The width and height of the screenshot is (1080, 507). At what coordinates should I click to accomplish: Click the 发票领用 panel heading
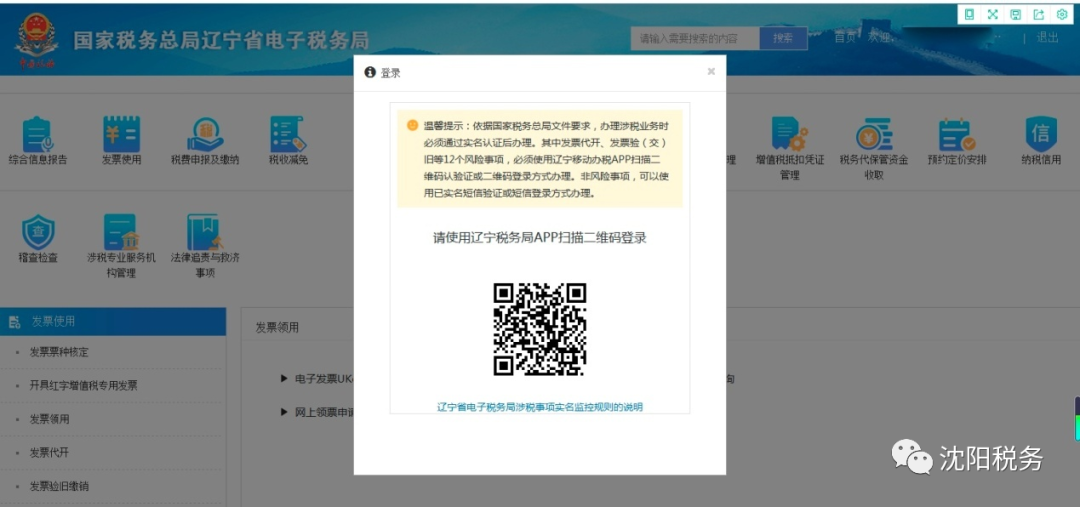pyautogui.click(x=278, y=327)
